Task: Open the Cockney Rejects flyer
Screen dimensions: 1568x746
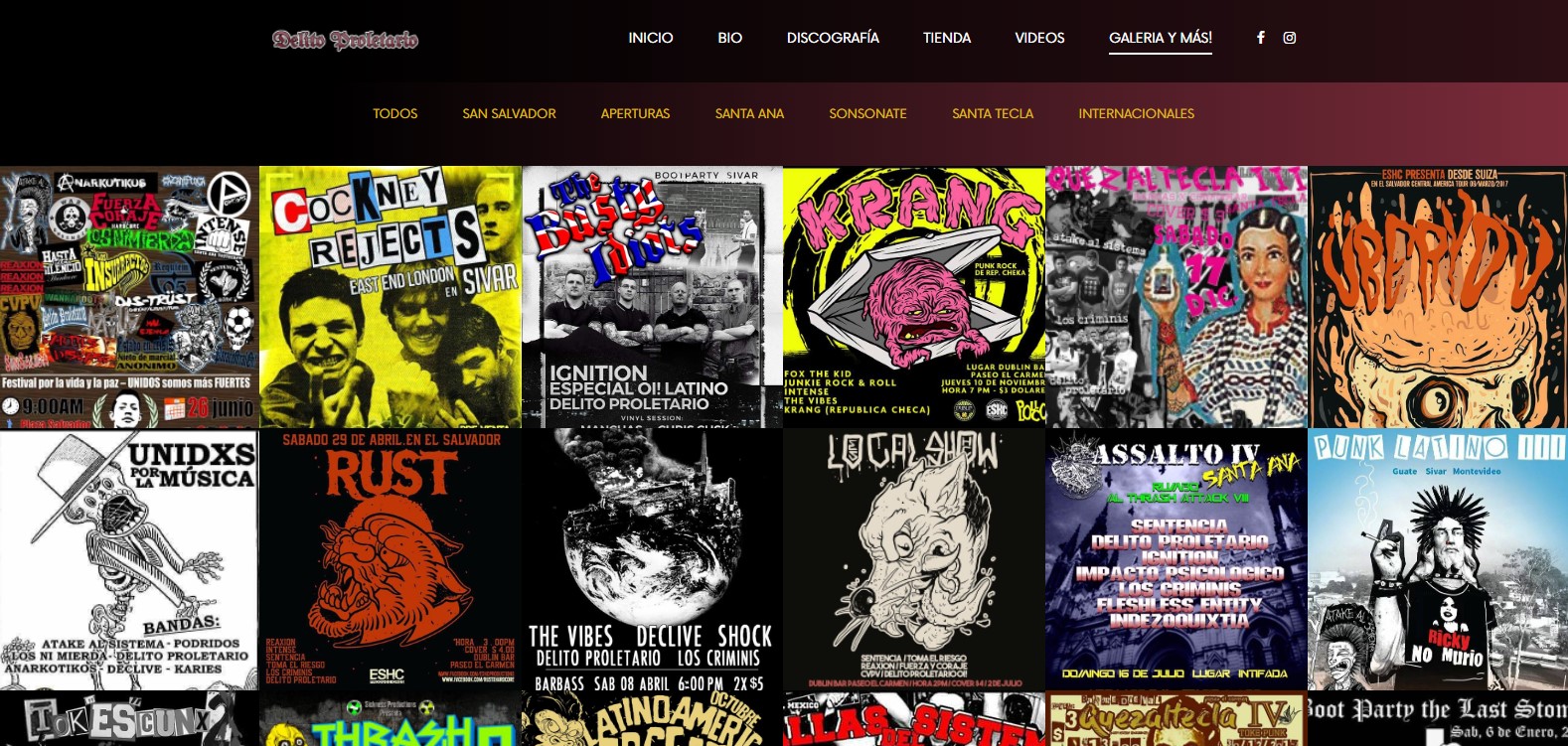Action: [390, 296]
